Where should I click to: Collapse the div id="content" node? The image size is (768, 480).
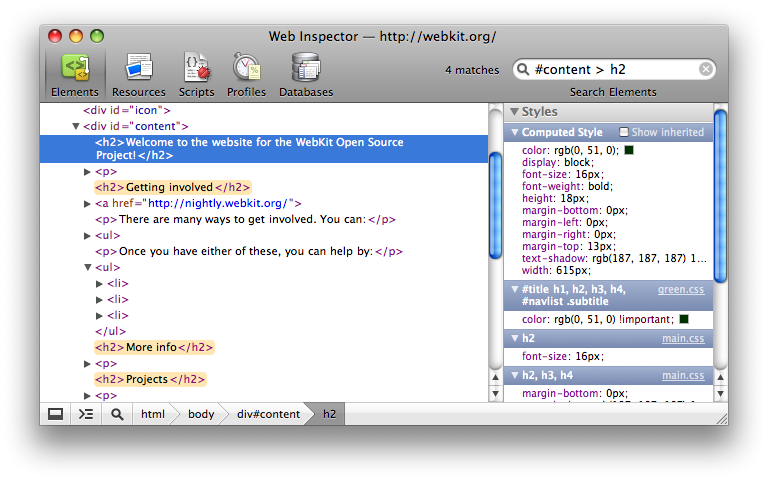[x=76, y=126]
